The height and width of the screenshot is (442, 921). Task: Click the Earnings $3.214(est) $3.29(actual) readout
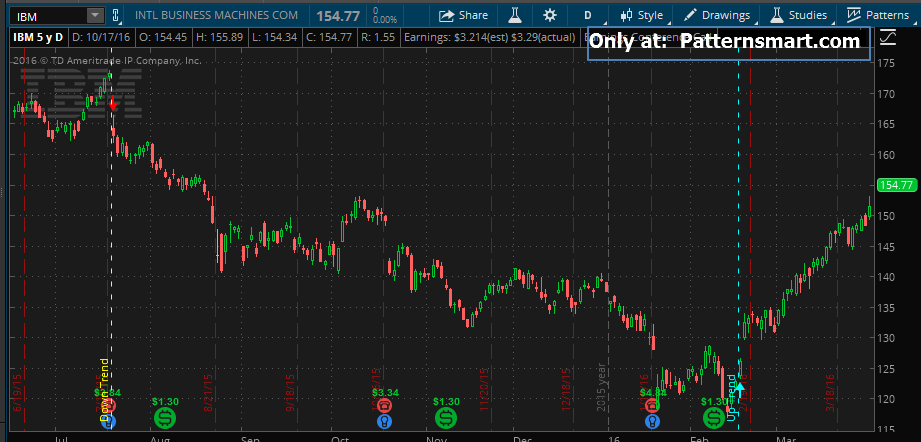coord(489,37)
